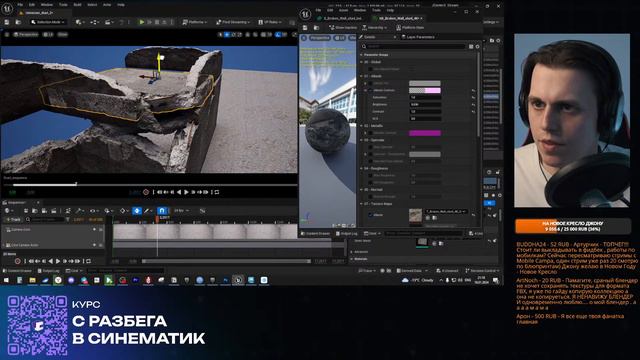
Task: Collapse the 02 - Metallic parameter group
Action: click(x=361, y=126)
